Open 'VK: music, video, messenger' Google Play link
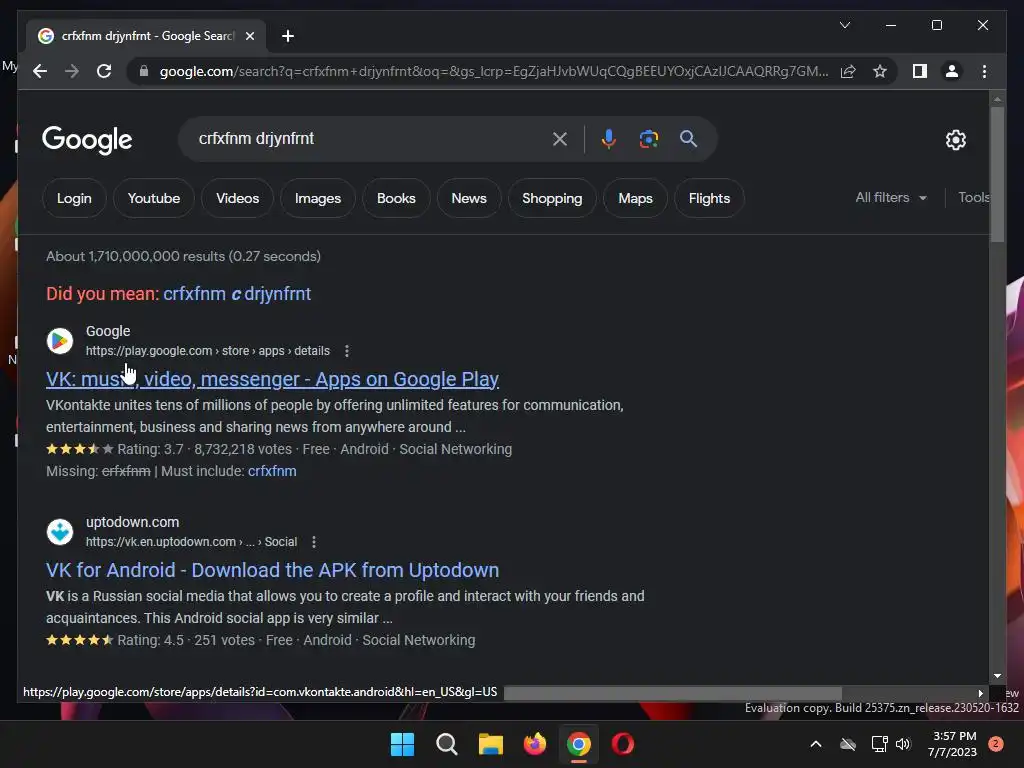The height and width of the screenshot is (768, 1024). (272, 379)
